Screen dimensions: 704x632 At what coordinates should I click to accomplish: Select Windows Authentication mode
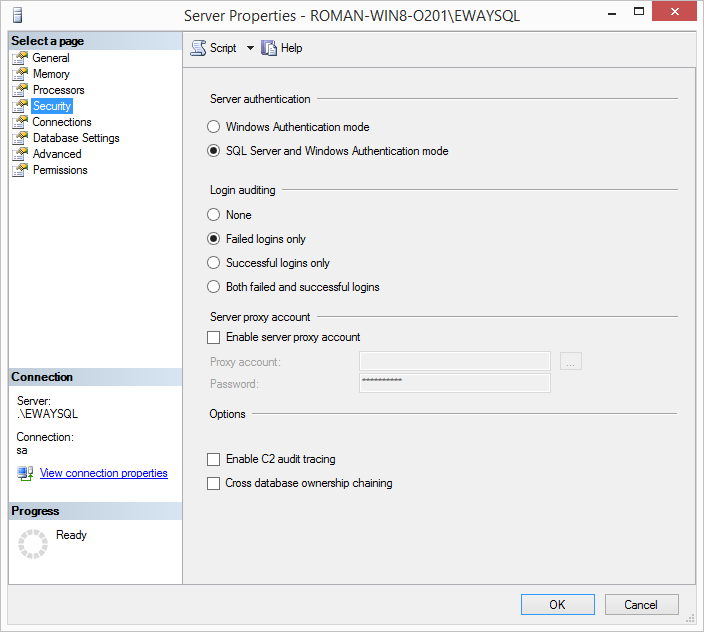pyautogui.click(x=213, y=127)
